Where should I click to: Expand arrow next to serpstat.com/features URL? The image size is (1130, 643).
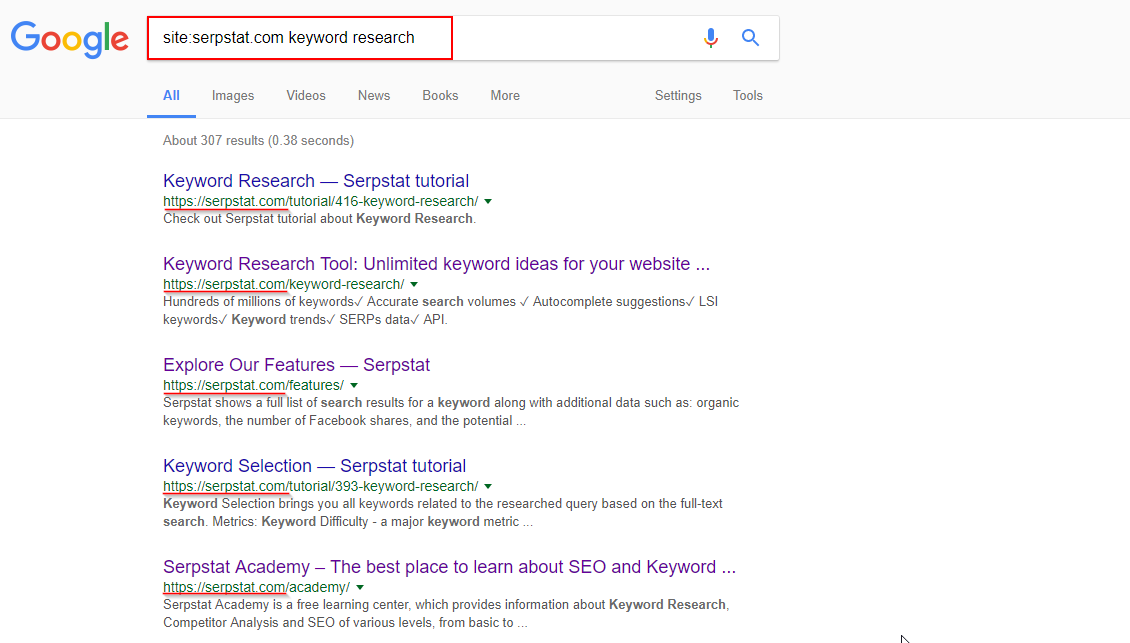[354, 386]
